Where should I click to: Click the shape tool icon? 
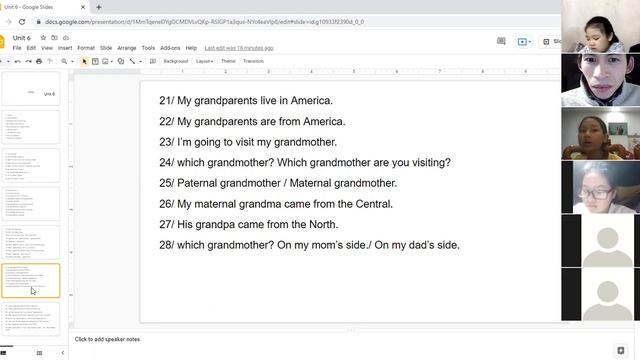point(121,61)
